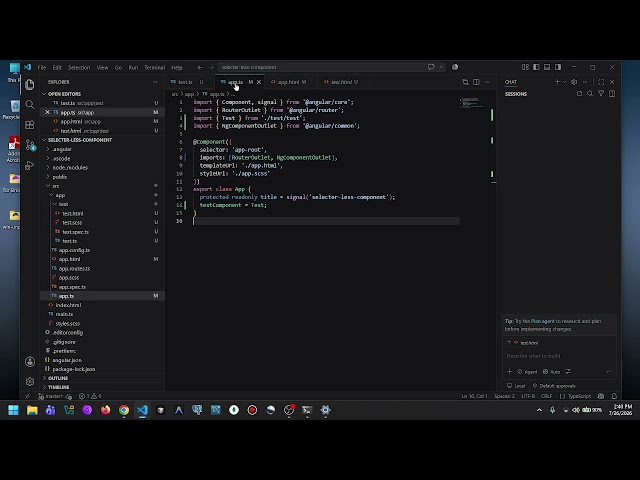This screenshot has width=640, height=480.
Task: Toggle the Primary Side Bar
Action: click(536, 67)
